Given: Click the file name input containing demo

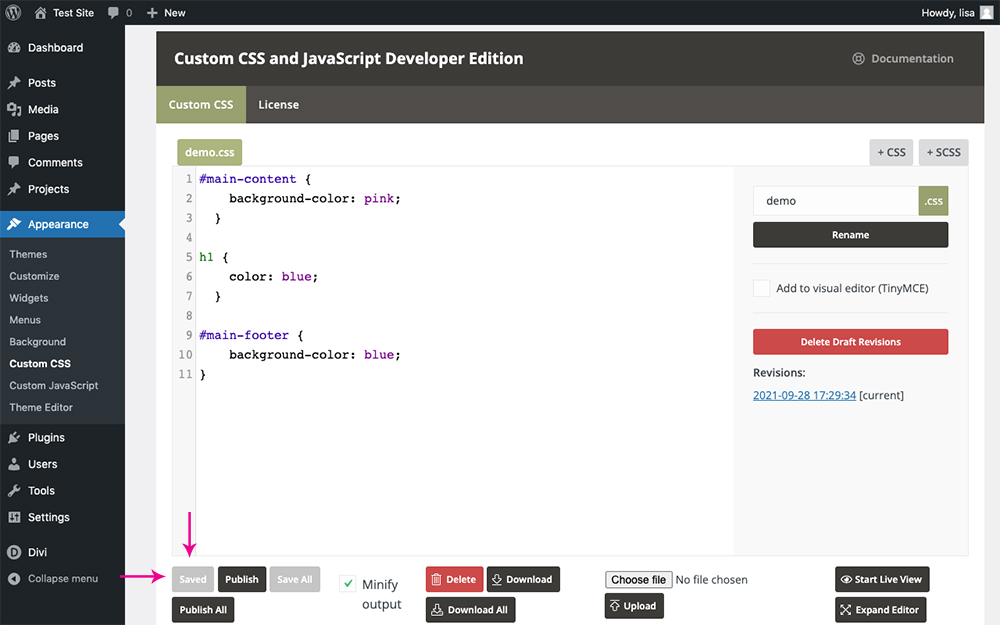Looking at the screenshot, I should tap(835, 201).
